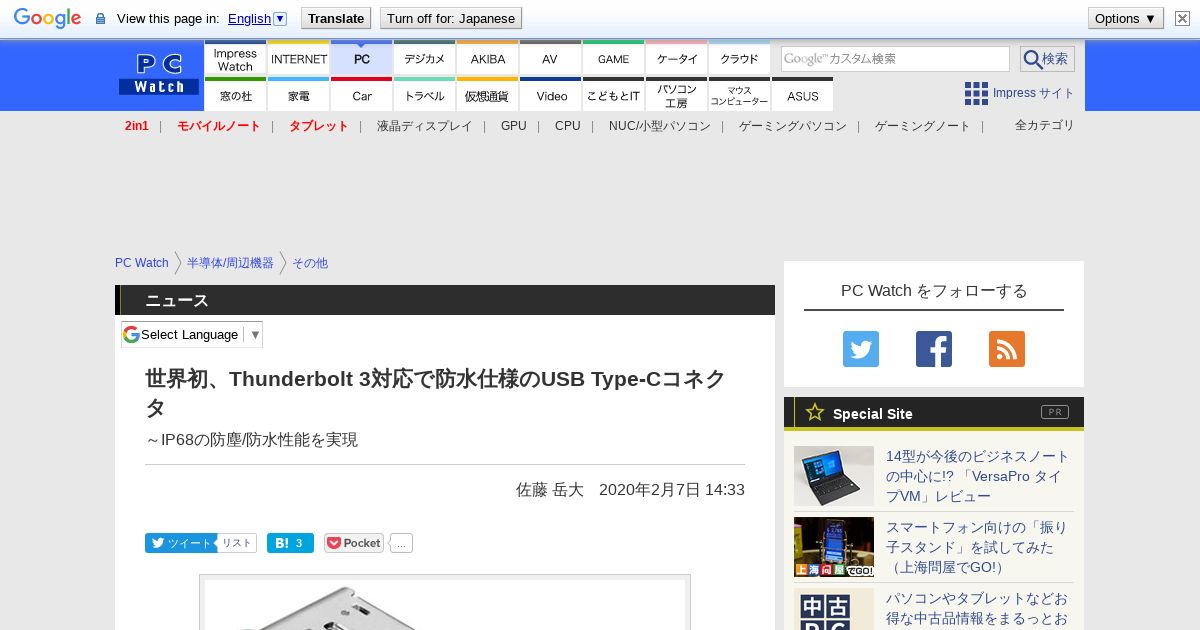This screenshot has height=630, width=1200.
Task: Open the マウスコンピューター tab
Action: 740,95
